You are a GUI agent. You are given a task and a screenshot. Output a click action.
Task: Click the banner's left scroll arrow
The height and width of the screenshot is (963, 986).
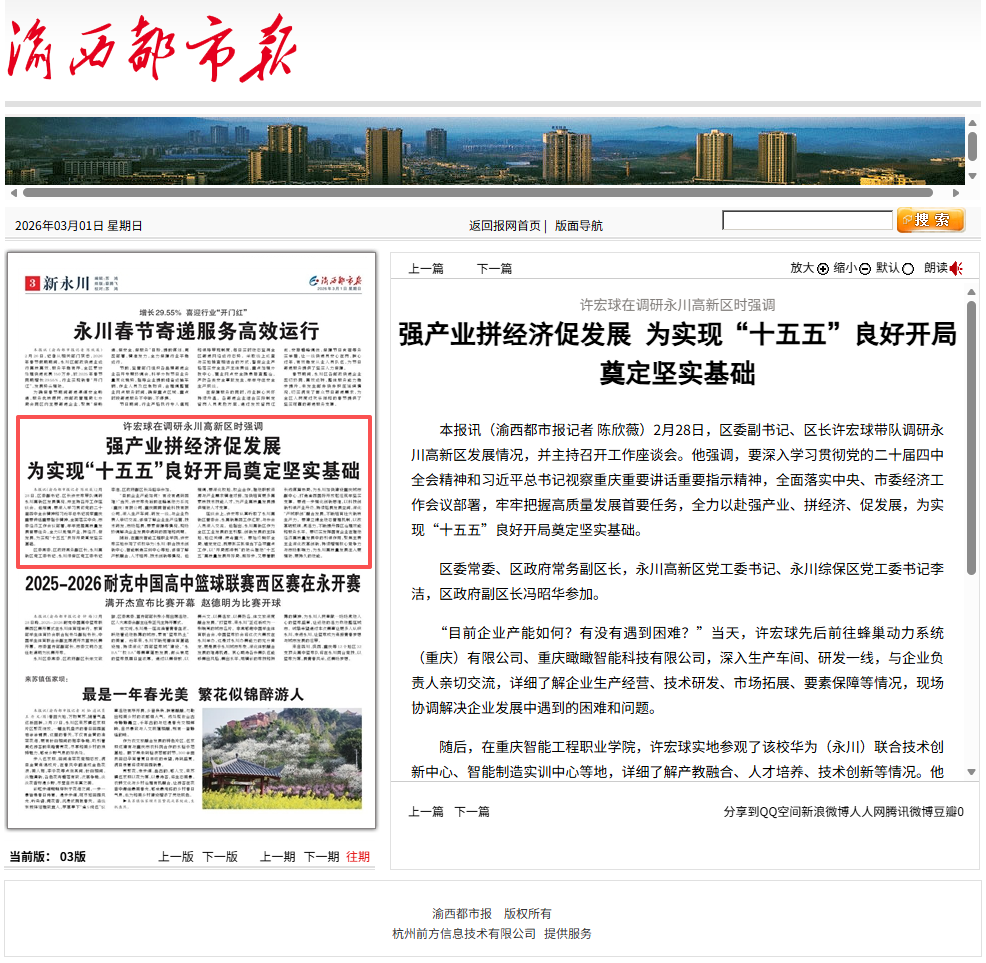click(x=13, y=192)
